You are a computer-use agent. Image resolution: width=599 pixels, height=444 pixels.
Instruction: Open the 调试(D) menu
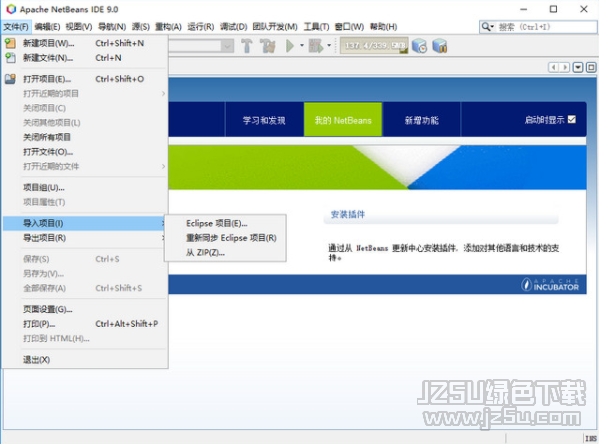(233, 27)
